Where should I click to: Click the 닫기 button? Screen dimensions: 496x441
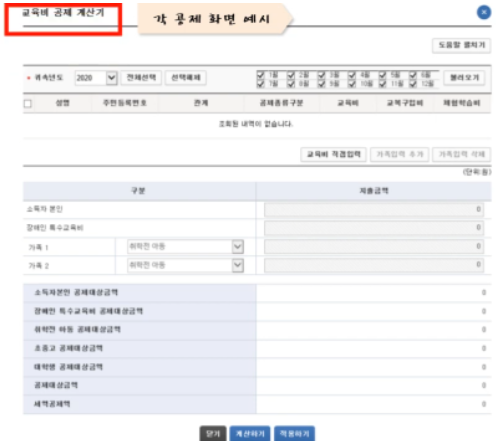(213, 433)
